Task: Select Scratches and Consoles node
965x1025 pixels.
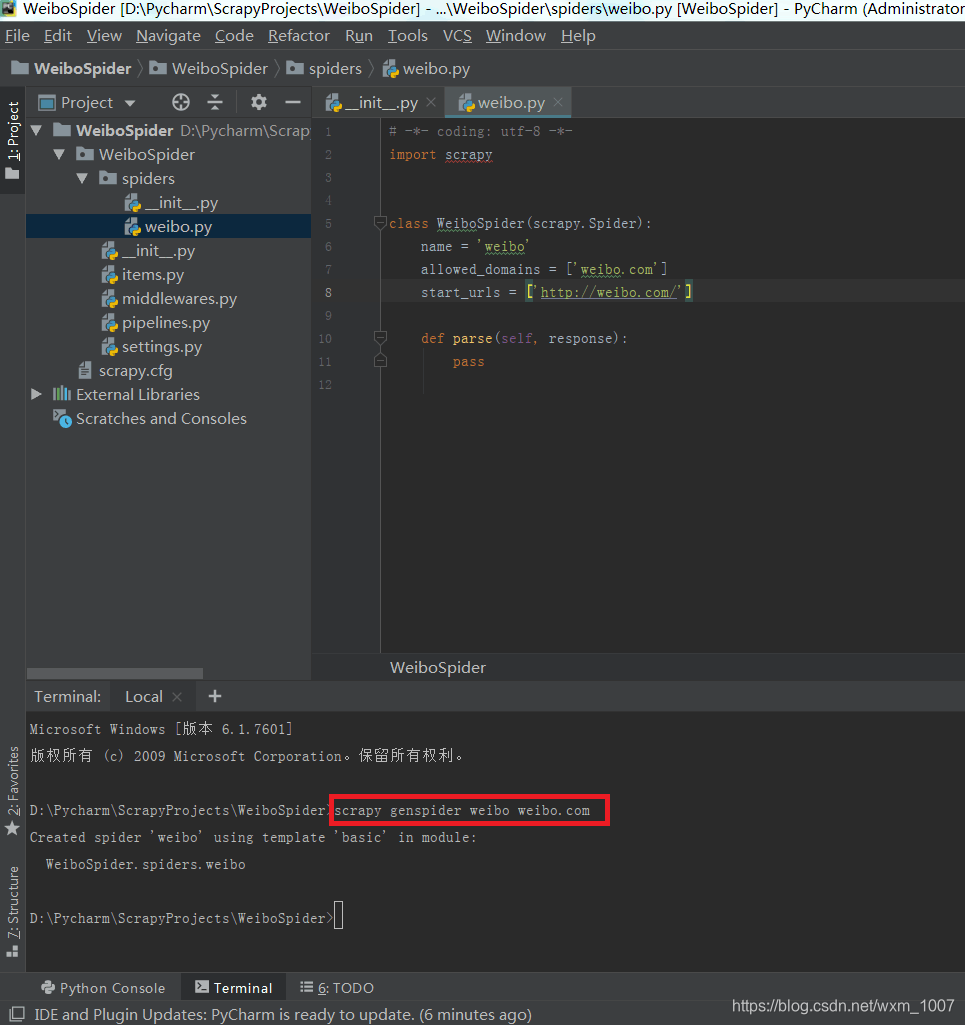Action: pyautogui.click(x=150, y=418)
